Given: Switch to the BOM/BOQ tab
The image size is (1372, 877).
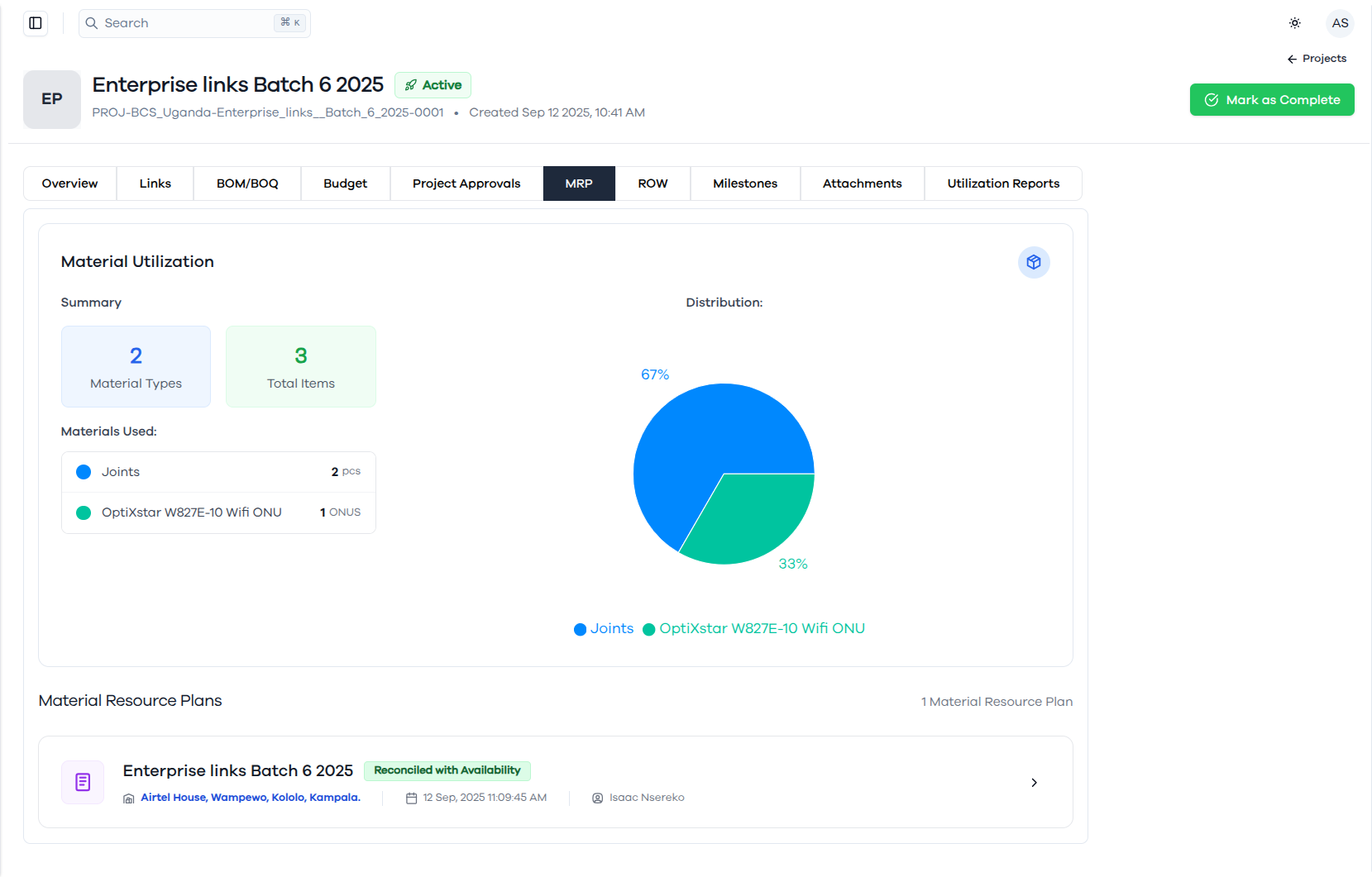Looking at the screenshot, I should tap(247, 184).
